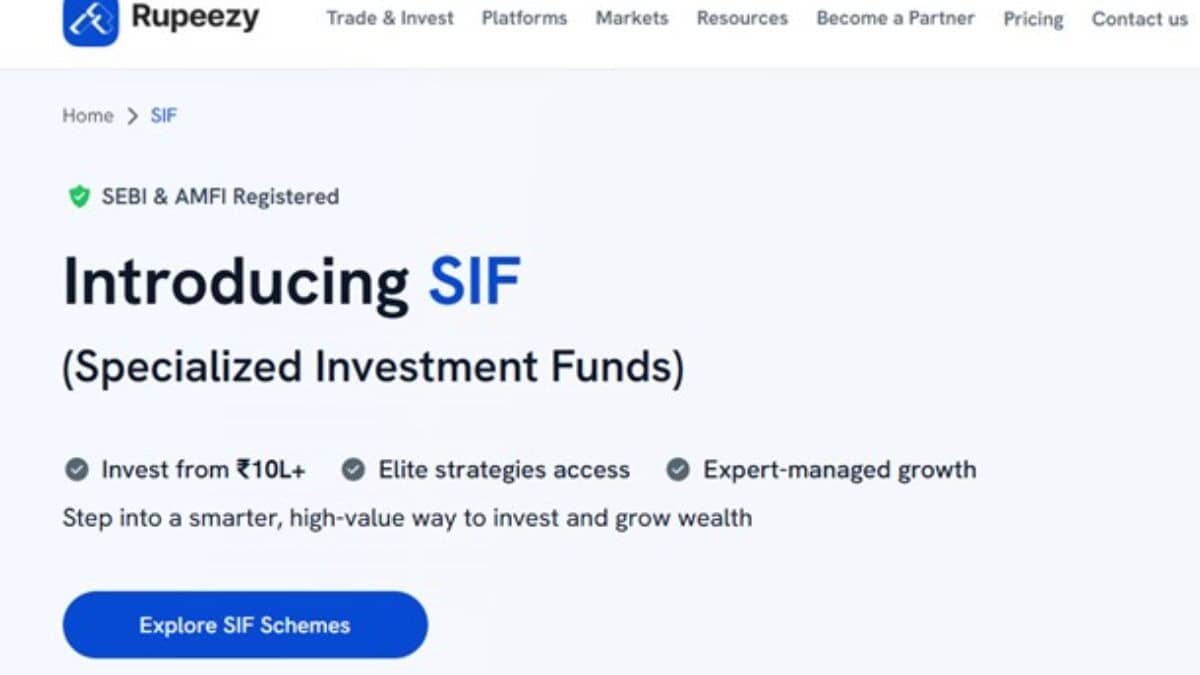The width and height of the screenshot is (1200, 675).
Task: Go to Home via the breadcrumb
Action: 87,115
